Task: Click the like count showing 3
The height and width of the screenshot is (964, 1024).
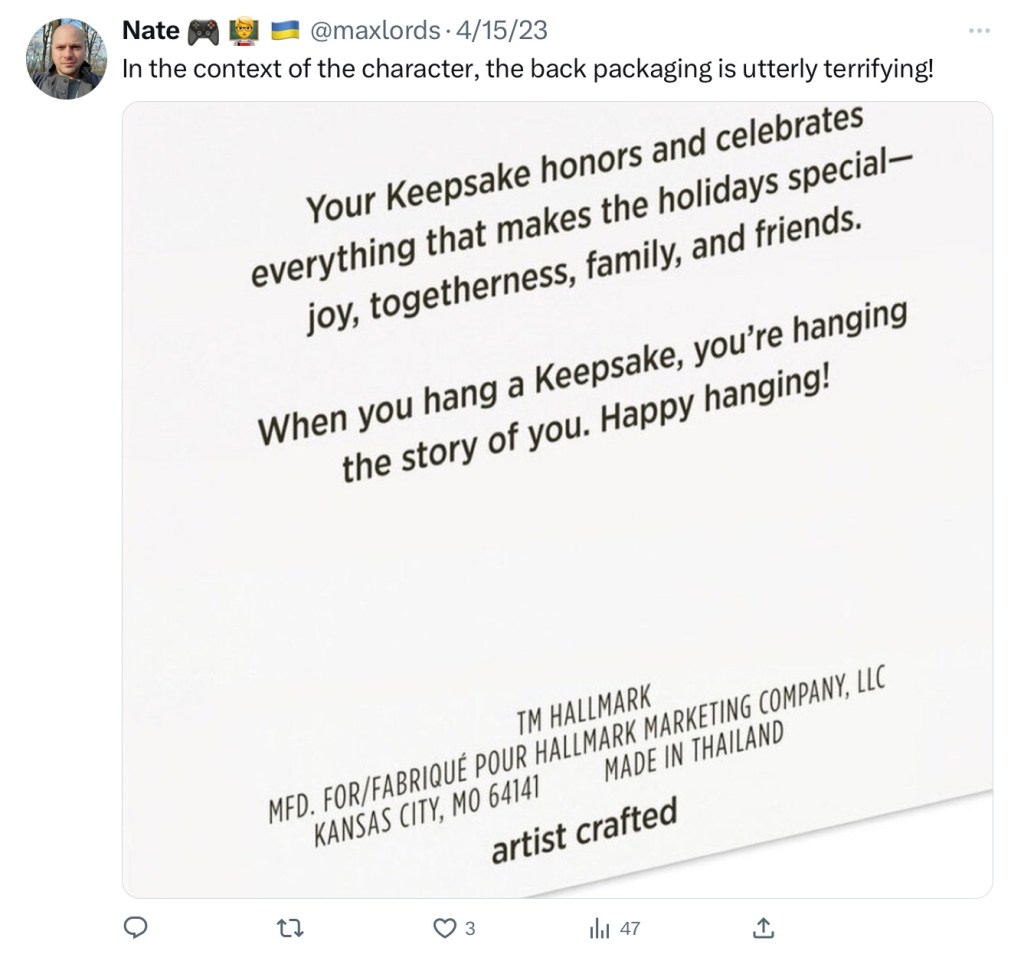Action: (470, 929)
